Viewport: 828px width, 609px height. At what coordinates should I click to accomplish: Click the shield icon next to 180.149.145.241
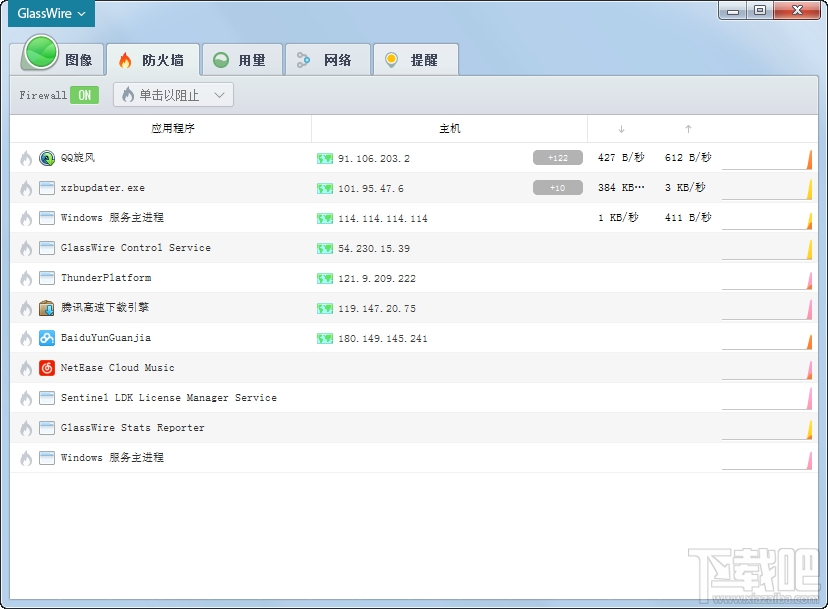click(x=323, y=338)
